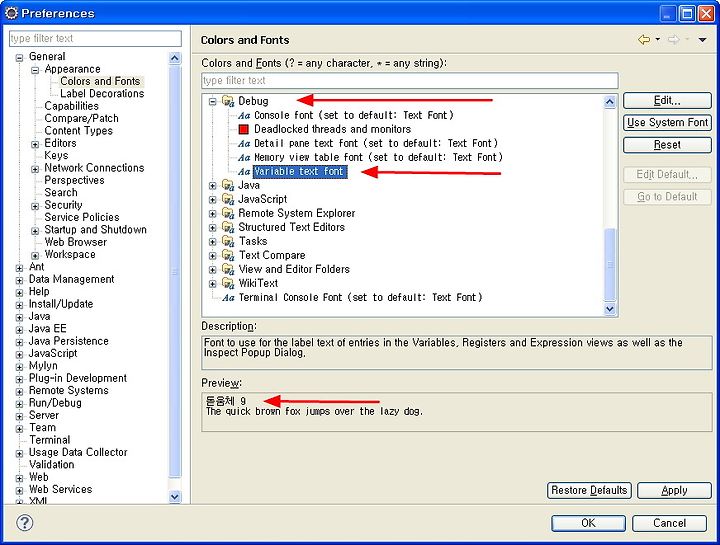Open the Forward history dropdown arrow

(x=687, y=40)
